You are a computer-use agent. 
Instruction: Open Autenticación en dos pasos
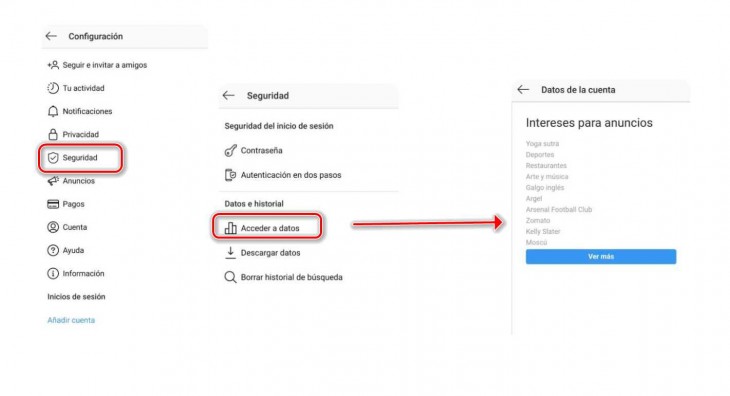click(x=283, y=175)
